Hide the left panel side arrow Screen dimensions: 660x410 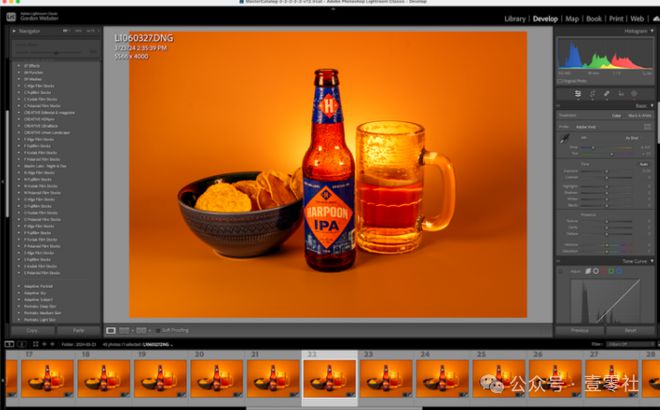pyautogui.click(x=2, y=182)
